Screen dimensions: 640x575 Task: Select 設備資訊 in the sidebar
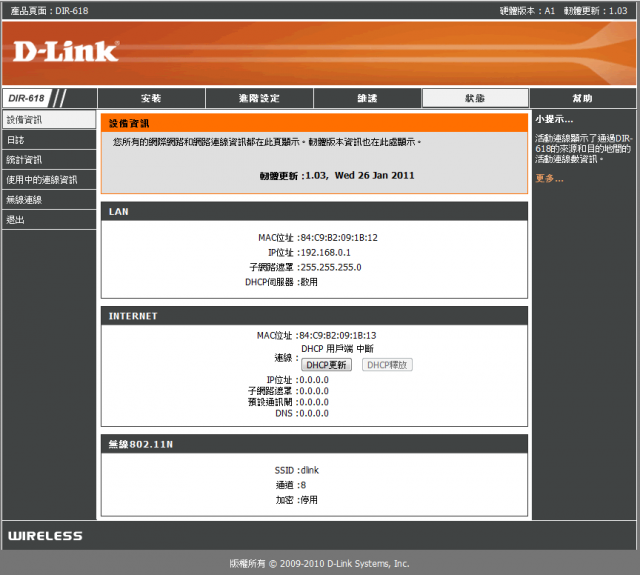(x=49, y=120)
